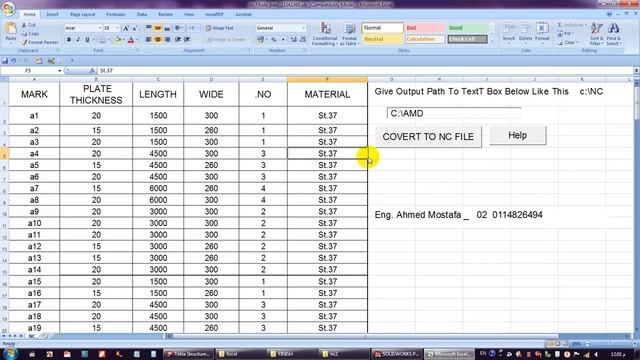Switch to the Data tab
This screenshot has width=640, height=360.
click(x=142, y=14)
